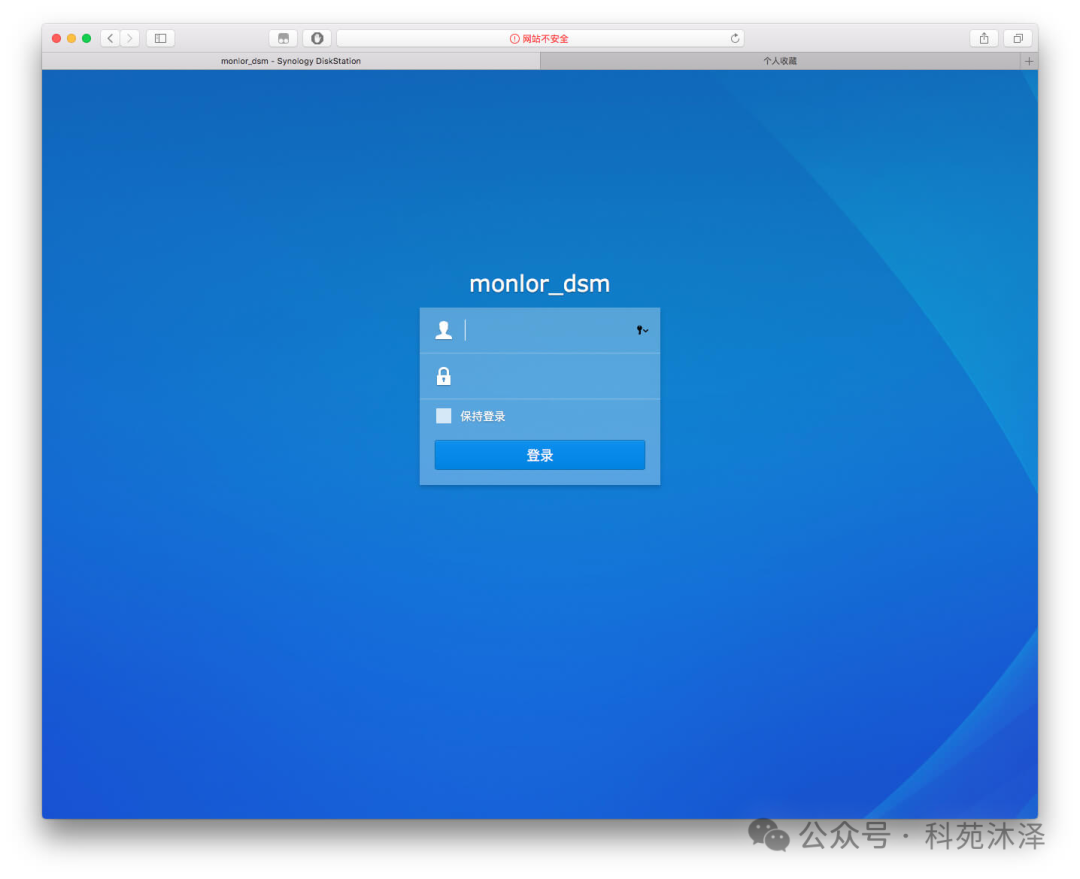Select the monlor_dsm - Synology DiskStation tab
This screenshot has width=1080, height=879.
click(291, 61)
